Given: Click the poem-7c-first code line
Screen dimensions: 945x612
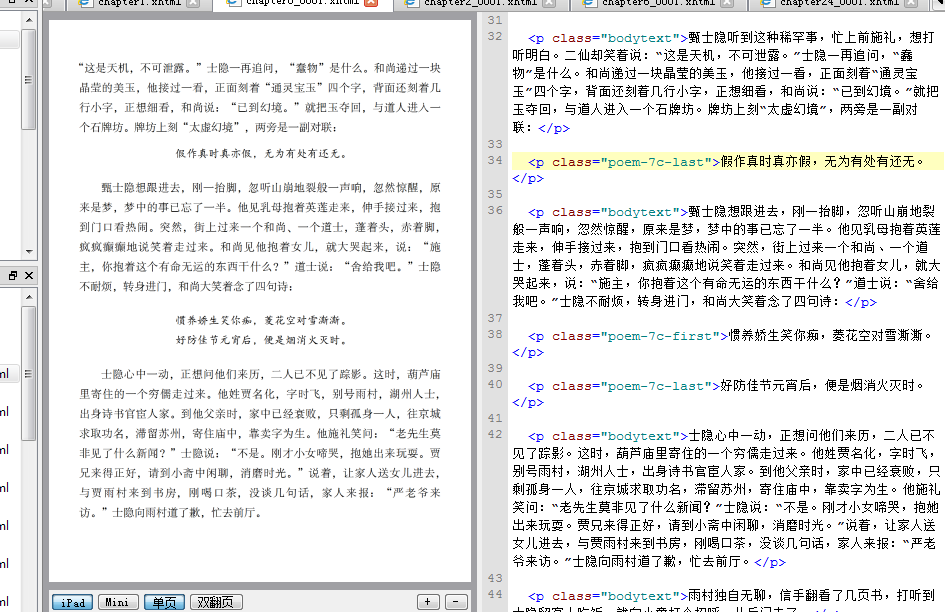Looking at the screenshot, I should (x=720, y=336).
